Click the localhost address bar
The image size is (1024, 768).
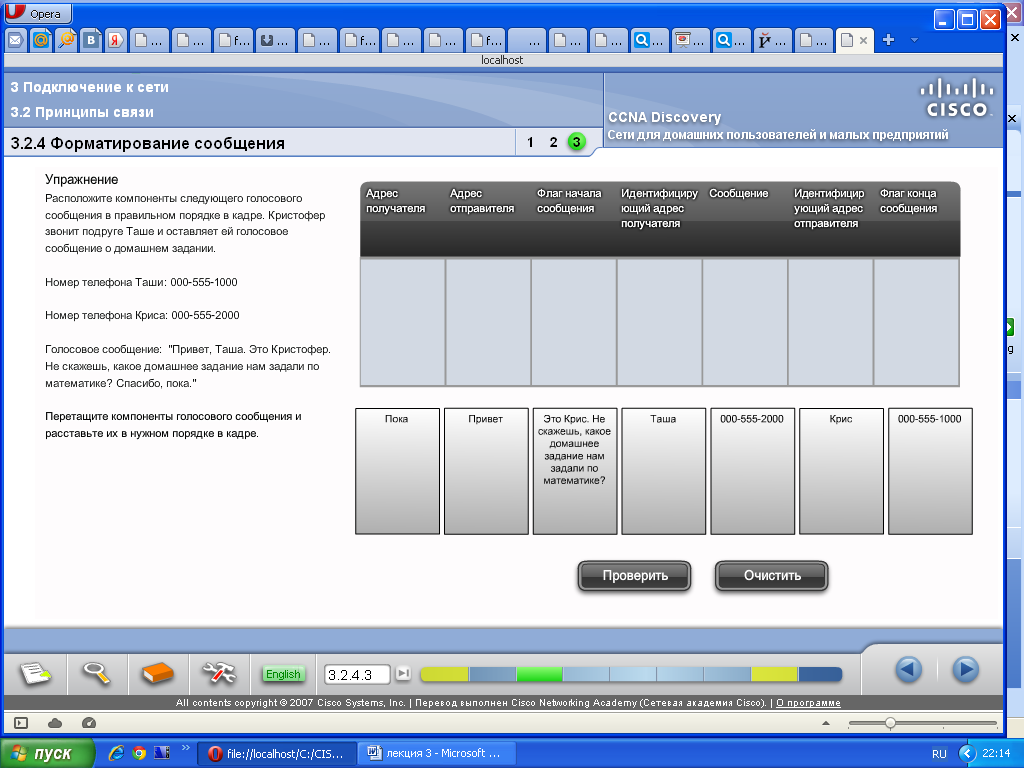[503, 60]
